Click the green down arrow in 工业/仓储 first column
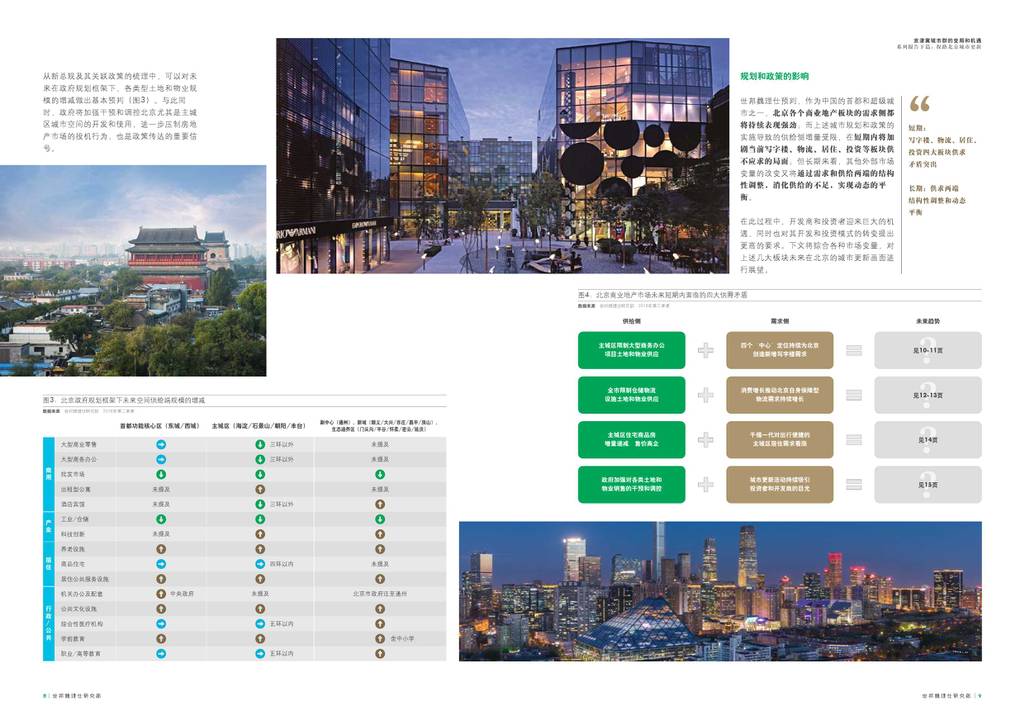The height and width of the screenshot is (725, 1024). tap(161, 519)
